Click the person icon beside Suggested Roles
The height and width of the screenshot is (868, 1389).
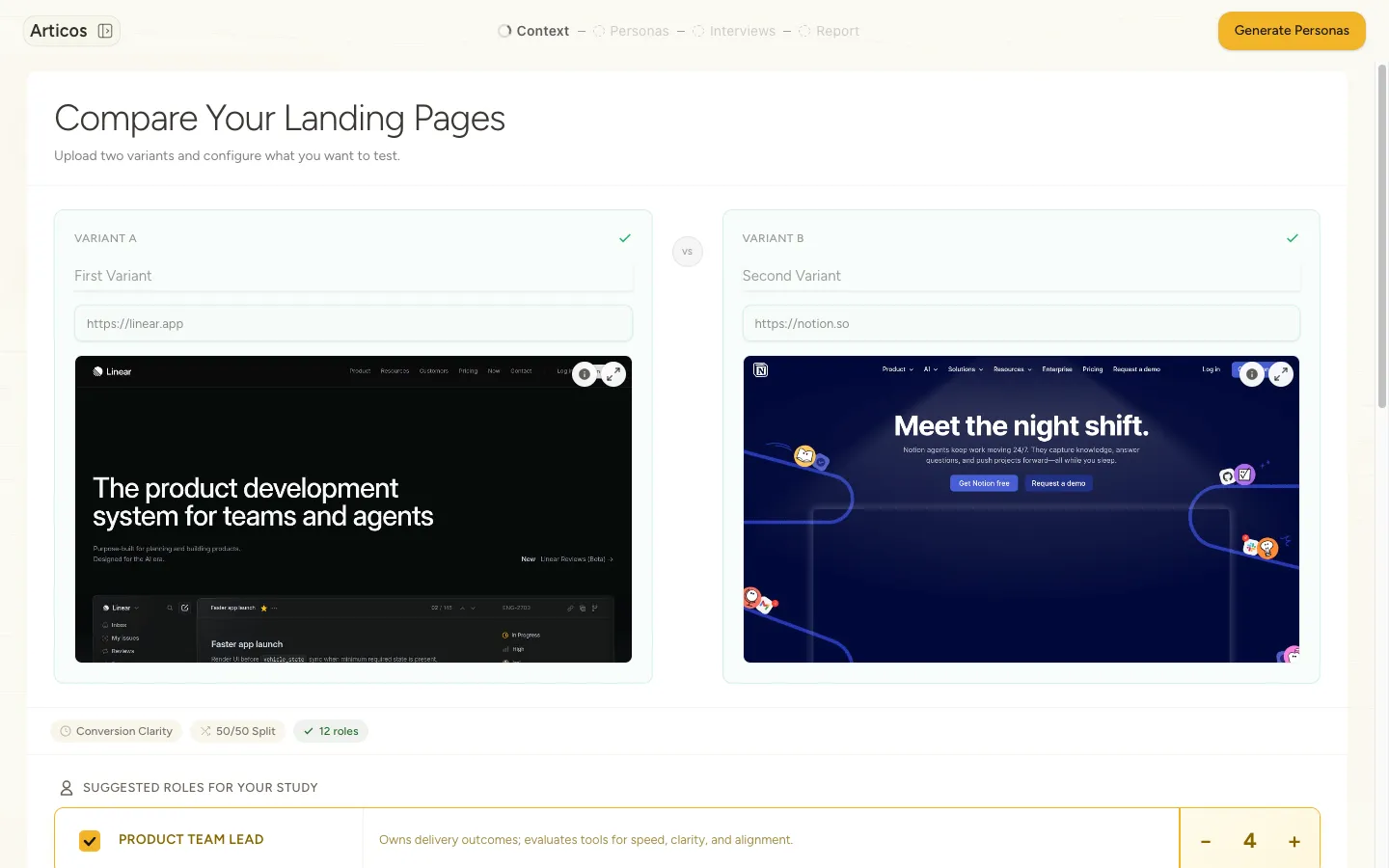pos(67,788)
